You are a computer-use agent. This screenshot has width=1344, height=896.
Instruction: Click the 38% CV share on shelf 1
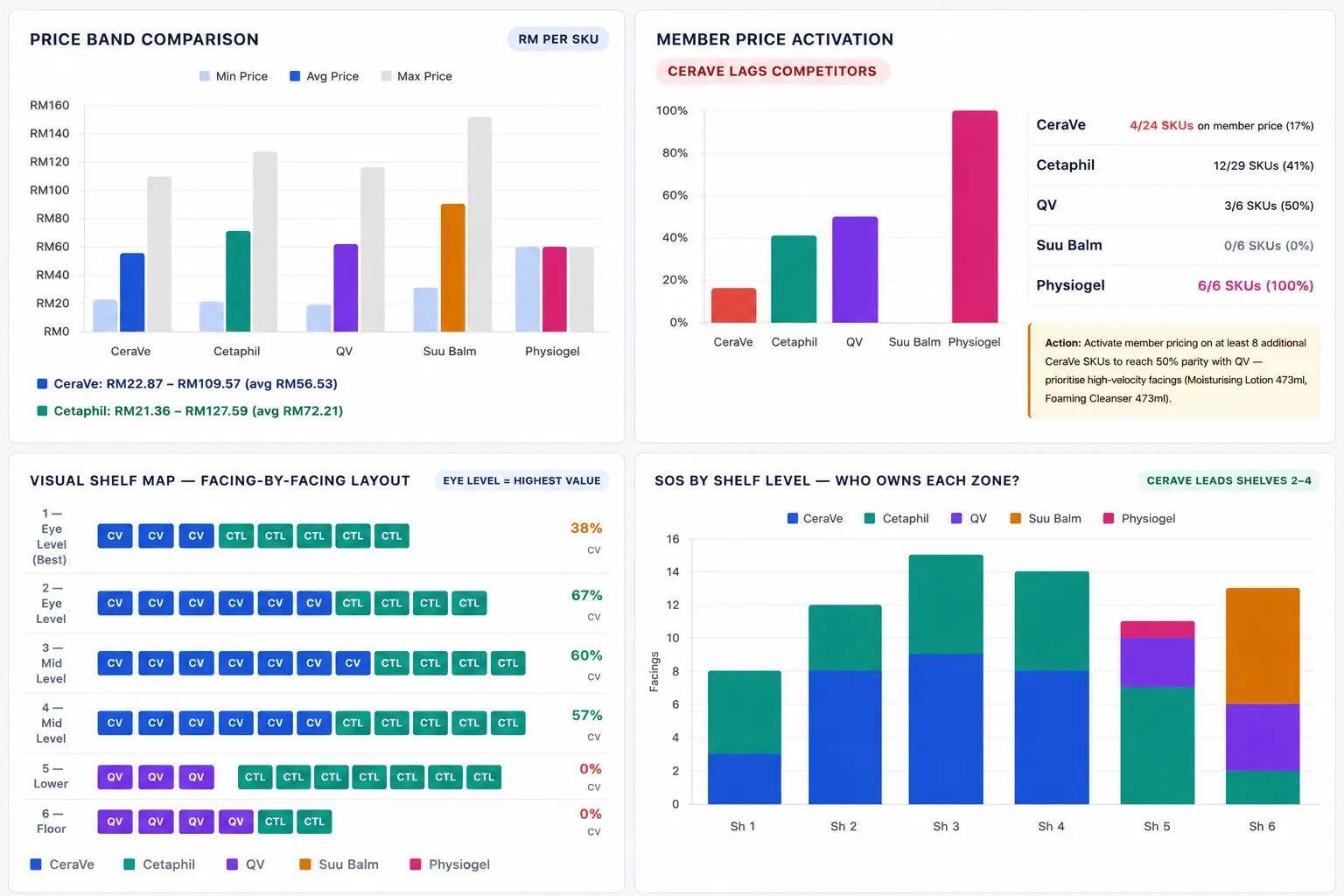tap(586, 528)
